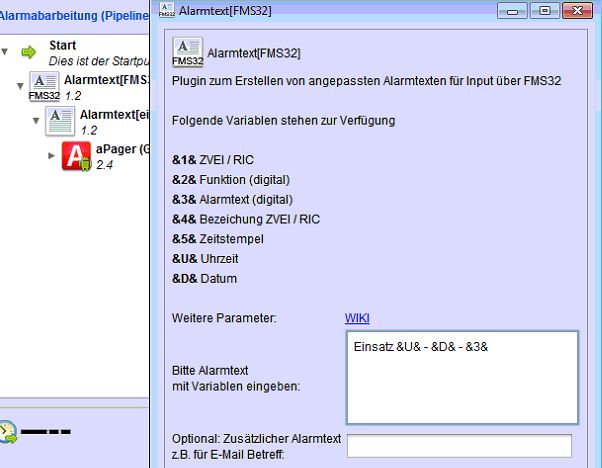Close the Alarmtext[FMS32] dialog
Viewport: 602px width, 468px height.
click(x=577, y=11)
